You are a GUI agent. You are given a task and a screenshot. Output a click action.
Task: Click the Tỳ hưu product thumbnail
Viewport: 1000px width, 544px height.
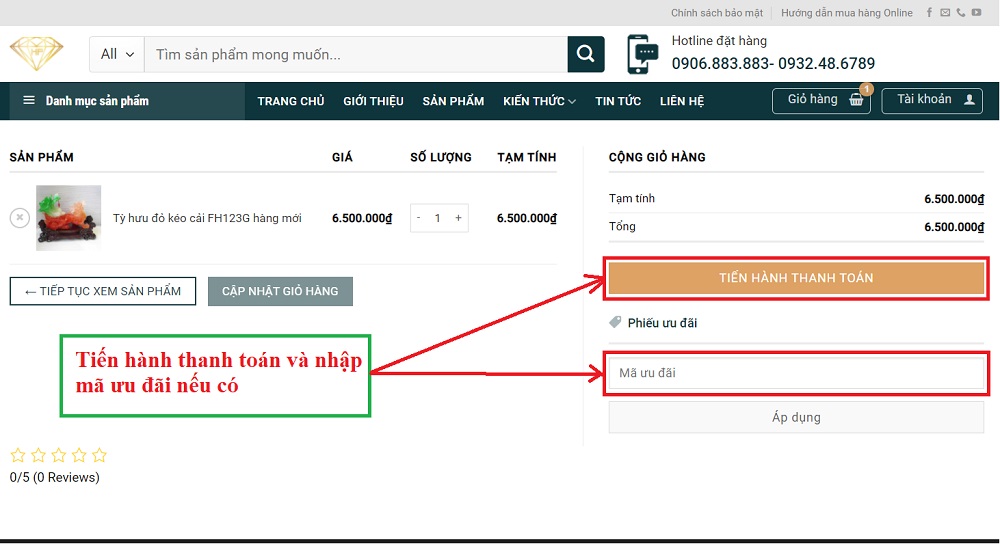point(69,217)
